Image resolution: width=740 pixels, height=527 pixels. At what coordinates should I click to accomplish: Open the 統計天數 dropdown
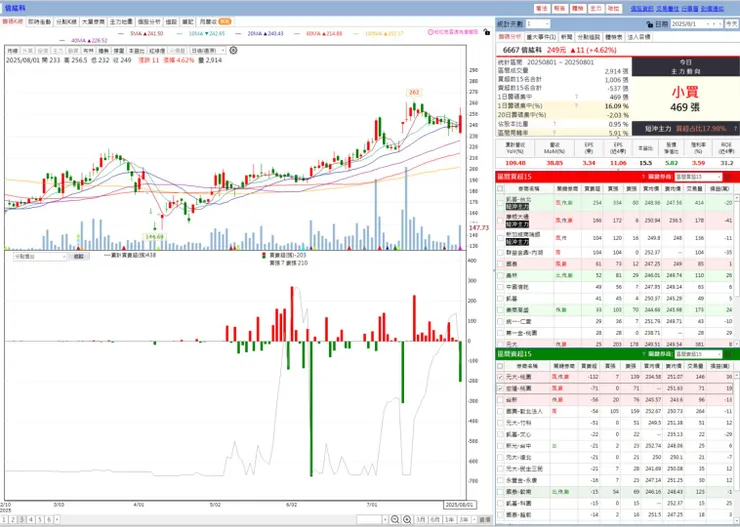point(538,24)
